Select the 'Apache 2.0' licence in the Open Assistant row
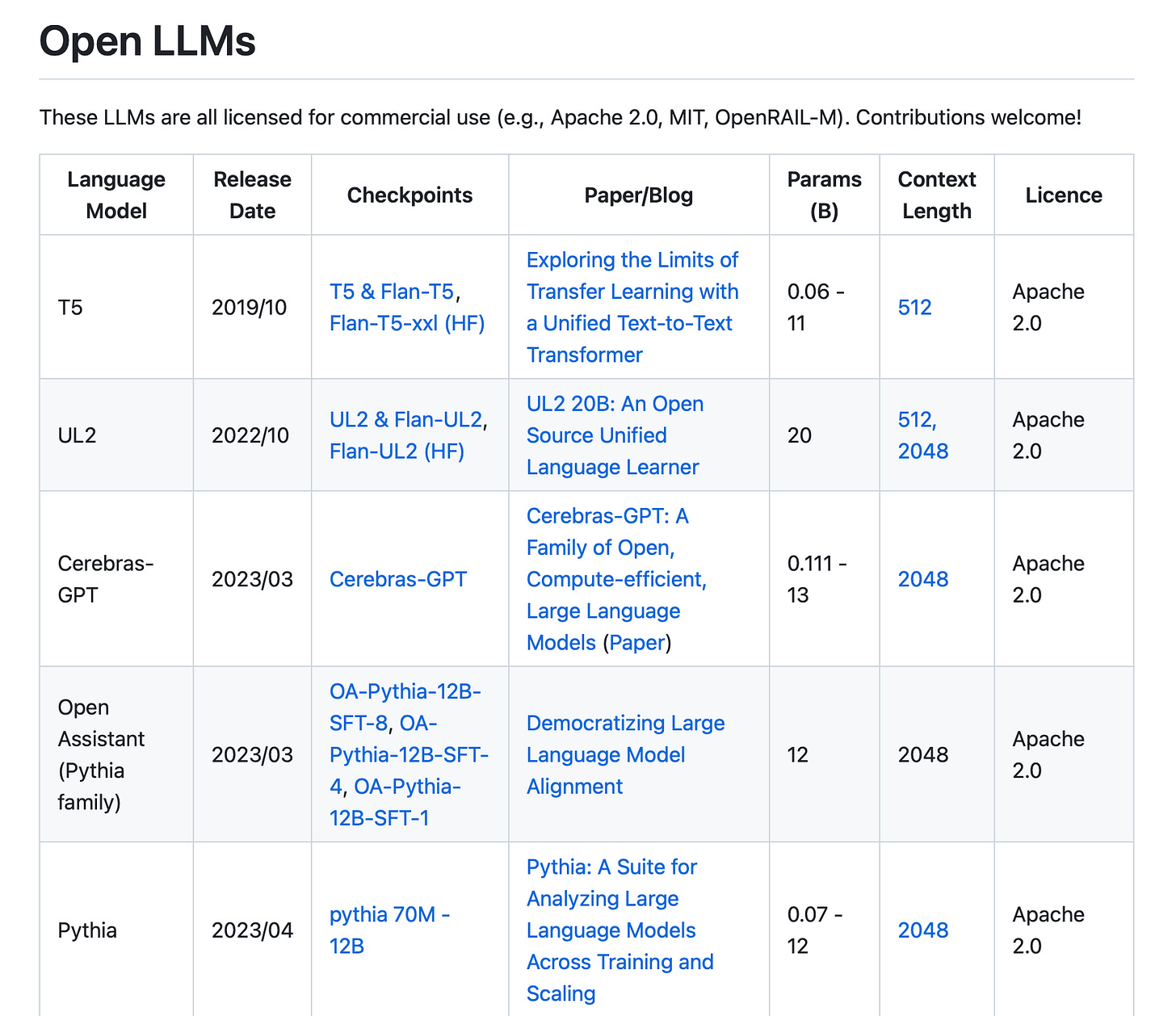 [1048, 754]
